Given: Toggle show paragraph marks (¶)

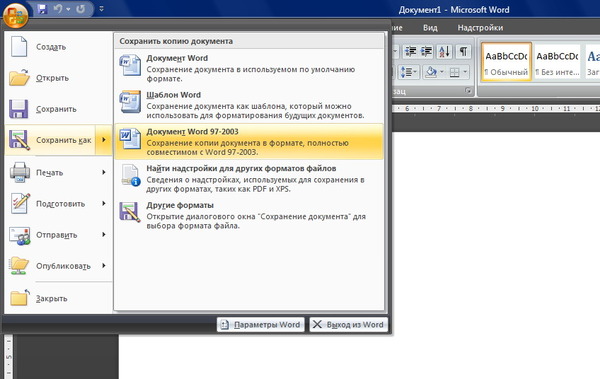Looking at the screenshot, I should point(463,51).
